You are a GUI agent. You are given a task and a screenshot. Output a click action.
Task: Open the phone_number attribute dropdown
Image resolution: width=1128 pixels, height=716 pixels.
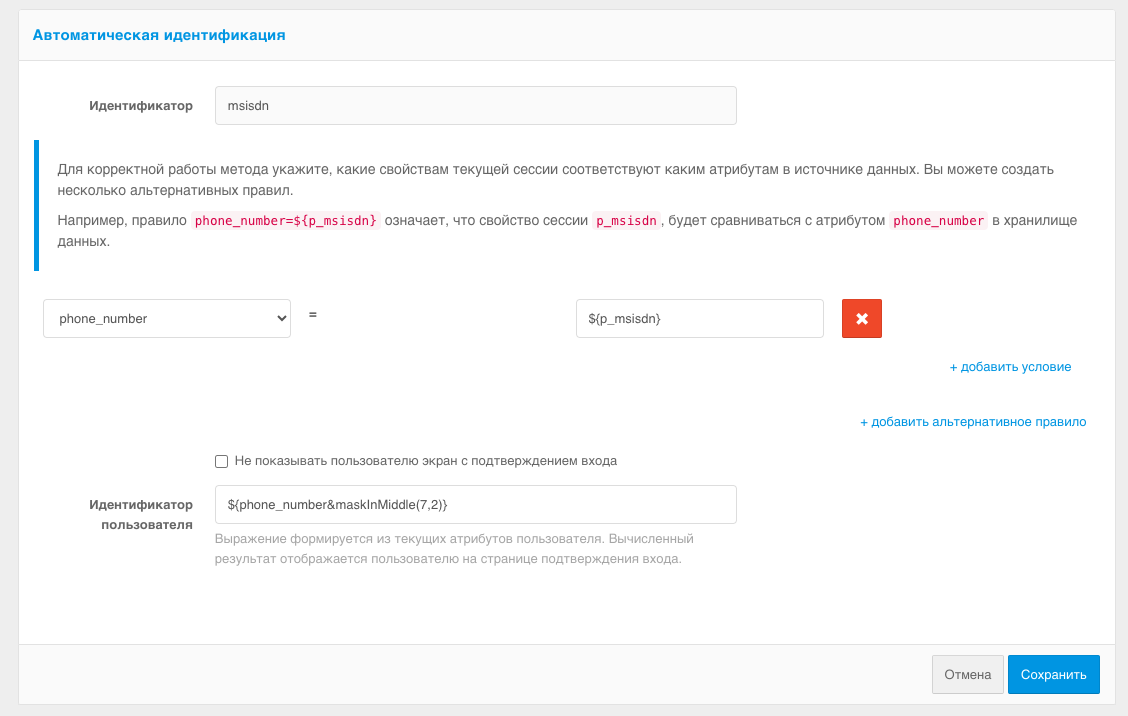click(167, 319)
